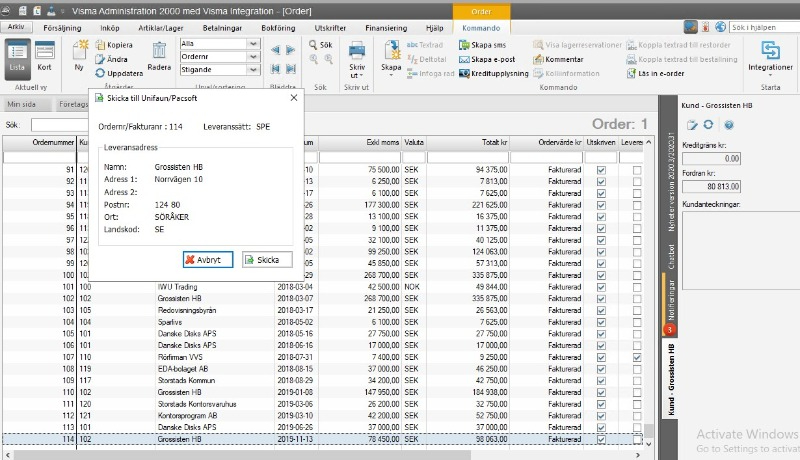The height and width of the screenshot is (460, 800).
Task: Open Kreditupplysning
Action: pos(493,73)
